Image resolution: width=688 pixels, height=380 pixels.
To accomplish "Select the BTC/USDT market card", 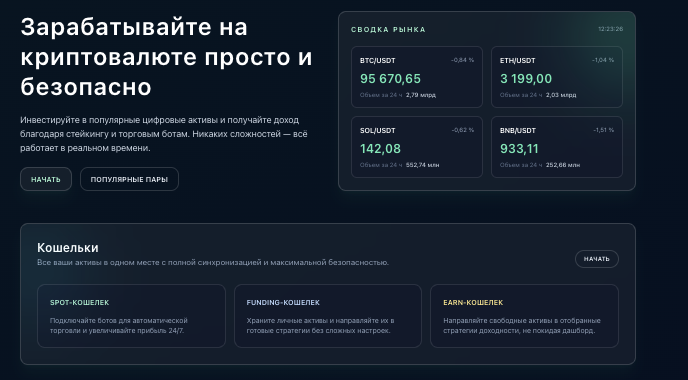I will [417, 77].
